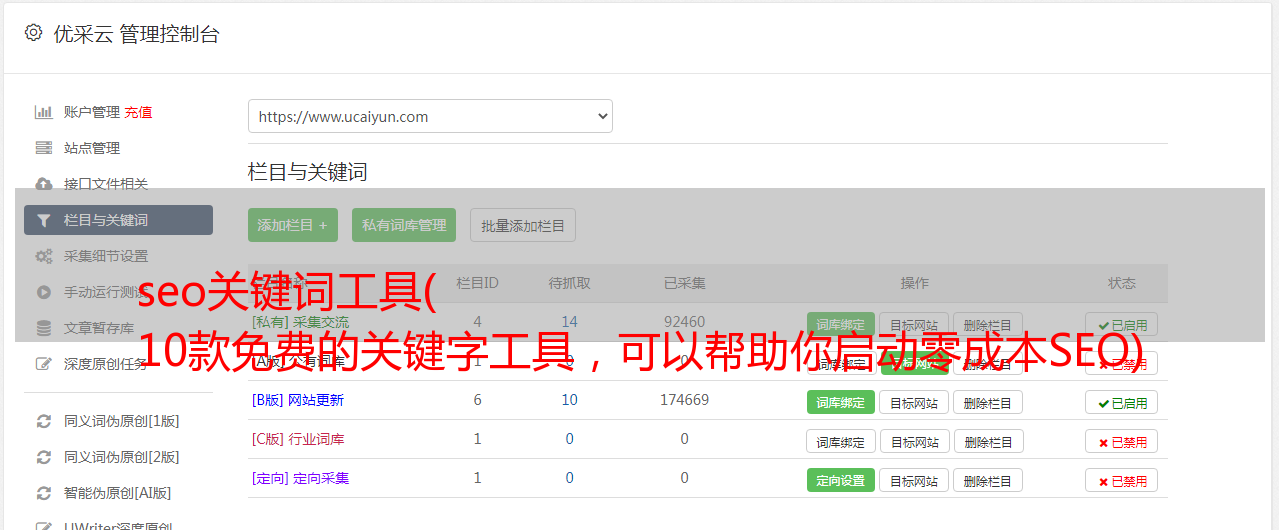This screenshot has height=530, width=1279.
Task: Click the 私有词库管理 button
Action: 404,225
